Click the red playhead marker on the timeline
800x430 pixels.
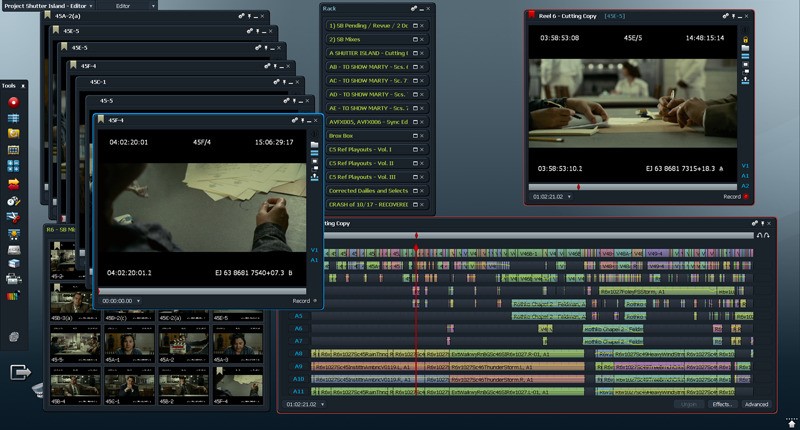(416, 236)
